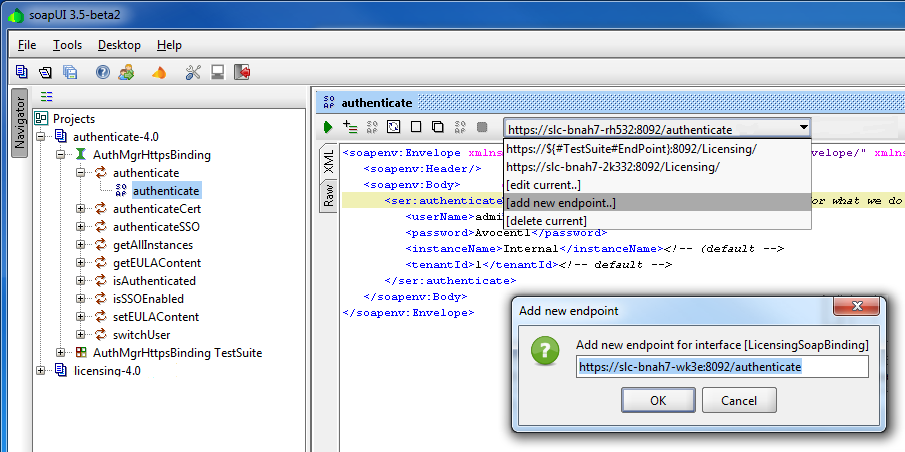This screenshot has width=905, height=452.
Task: Open the Help menu
Action: [x=169, y=44]
